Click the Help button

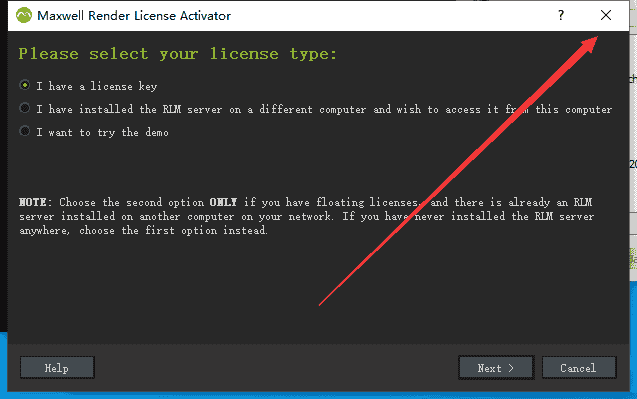57,368
